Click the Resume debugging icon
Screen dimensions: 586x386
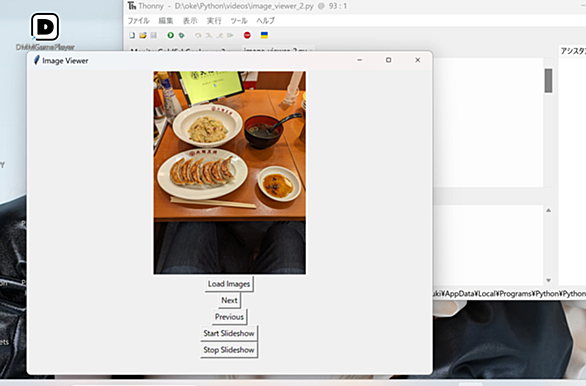point(230,35)
